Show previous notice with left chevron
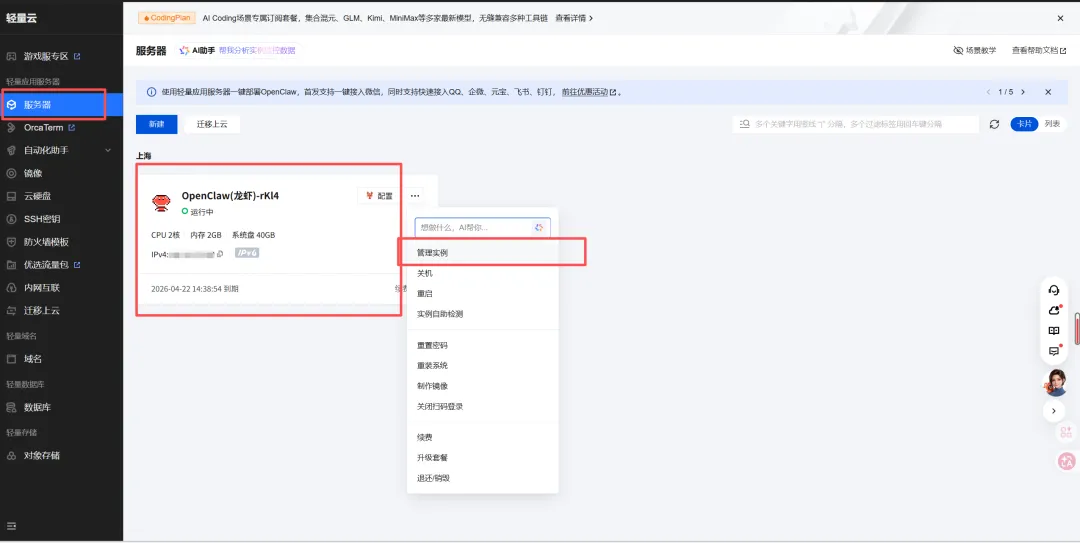This screenshot has width=1080, height=543. point(988,92)
